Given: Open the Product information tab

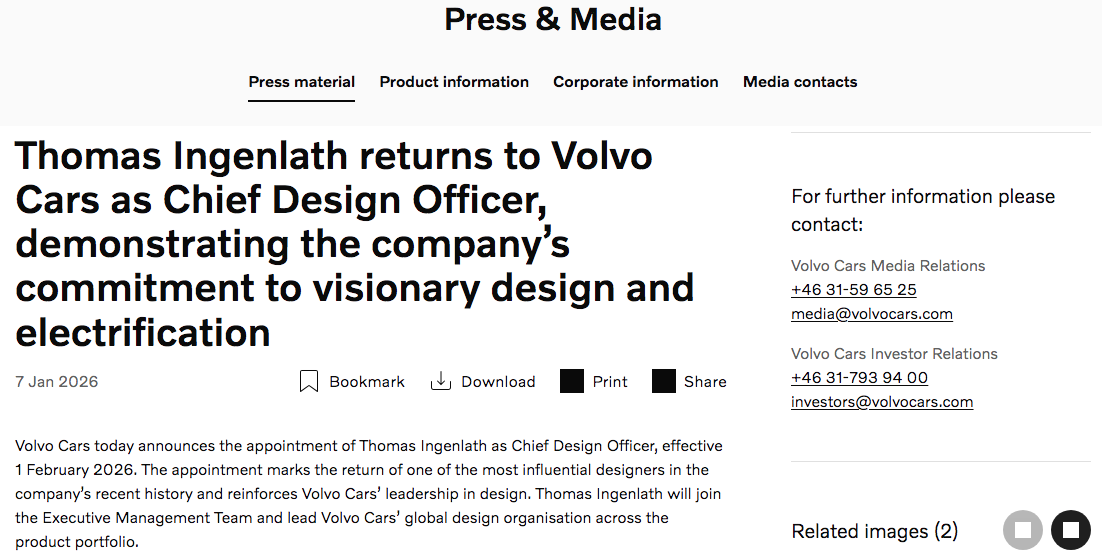Looking at the screenshot, I should [x=454, y=82].
